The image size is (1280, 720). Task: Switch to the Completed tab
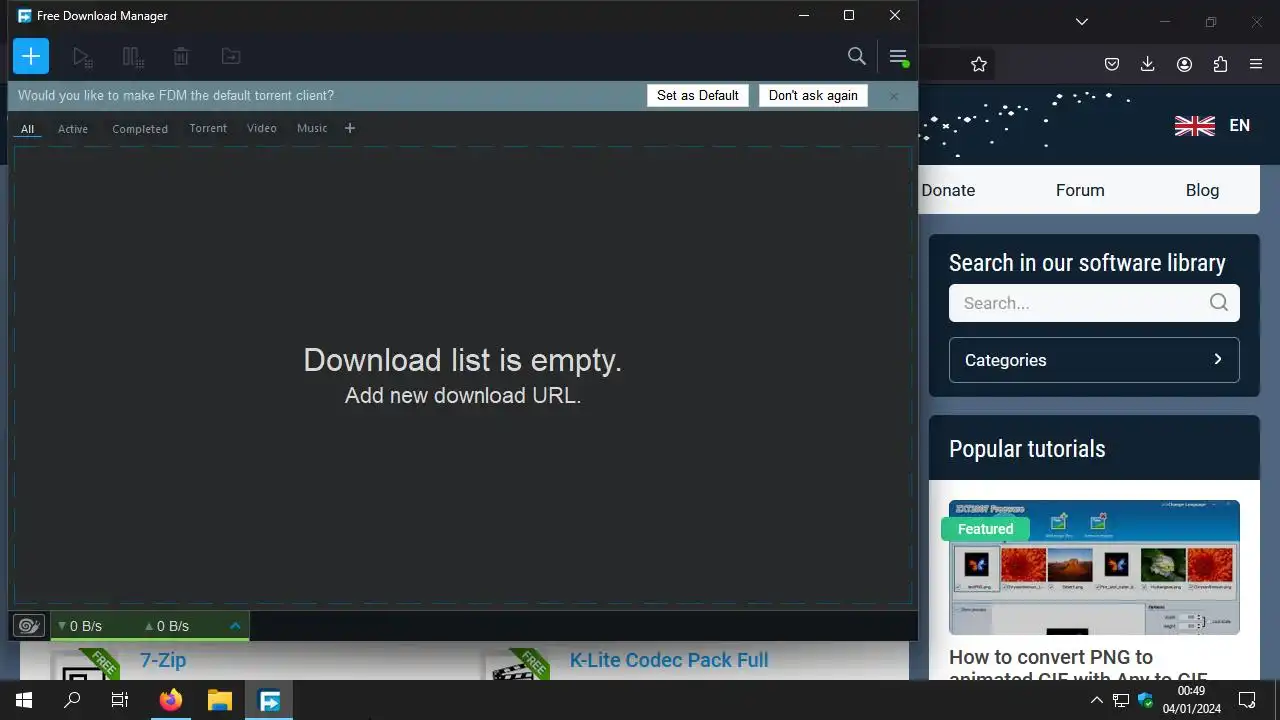click(x=140, y=129)
